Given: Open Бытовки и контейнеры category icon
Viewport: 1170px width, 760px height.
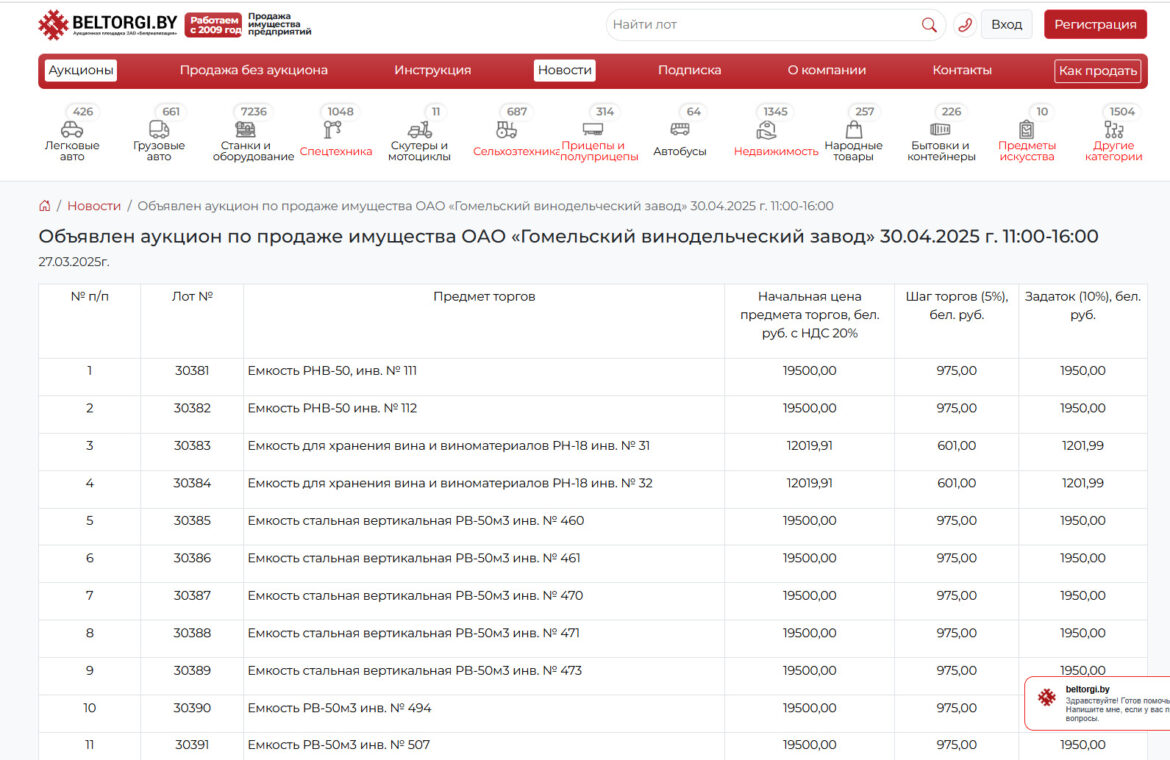Looking at the screenshot, I should coord(940,130).
